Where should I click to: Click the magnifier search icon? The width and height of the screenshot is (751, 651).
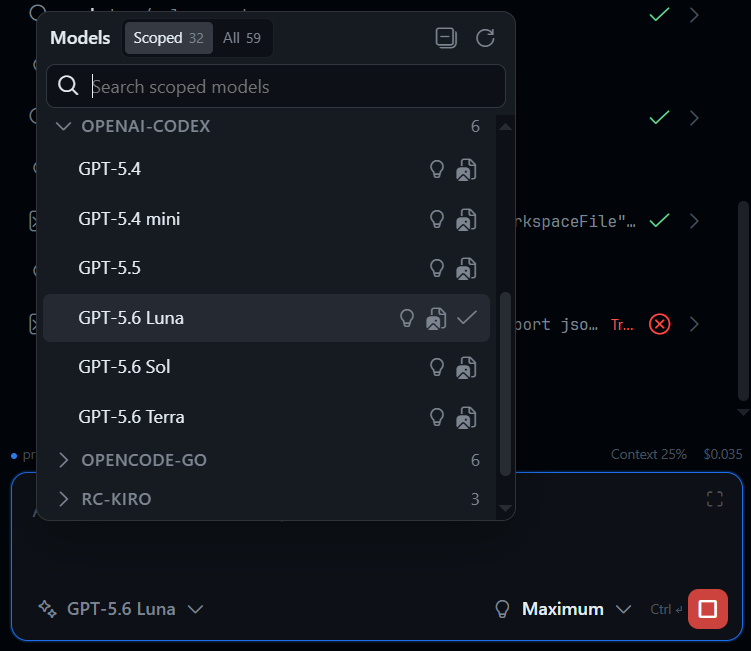tap(68, 86)
